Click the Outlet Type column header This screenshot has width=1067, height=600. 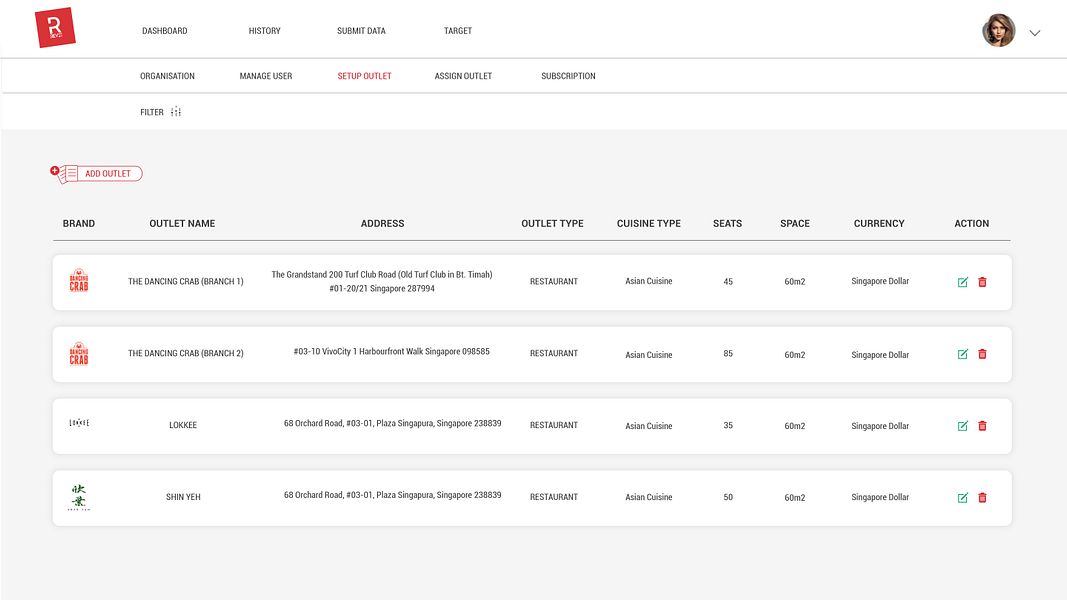tap(553, 223)
